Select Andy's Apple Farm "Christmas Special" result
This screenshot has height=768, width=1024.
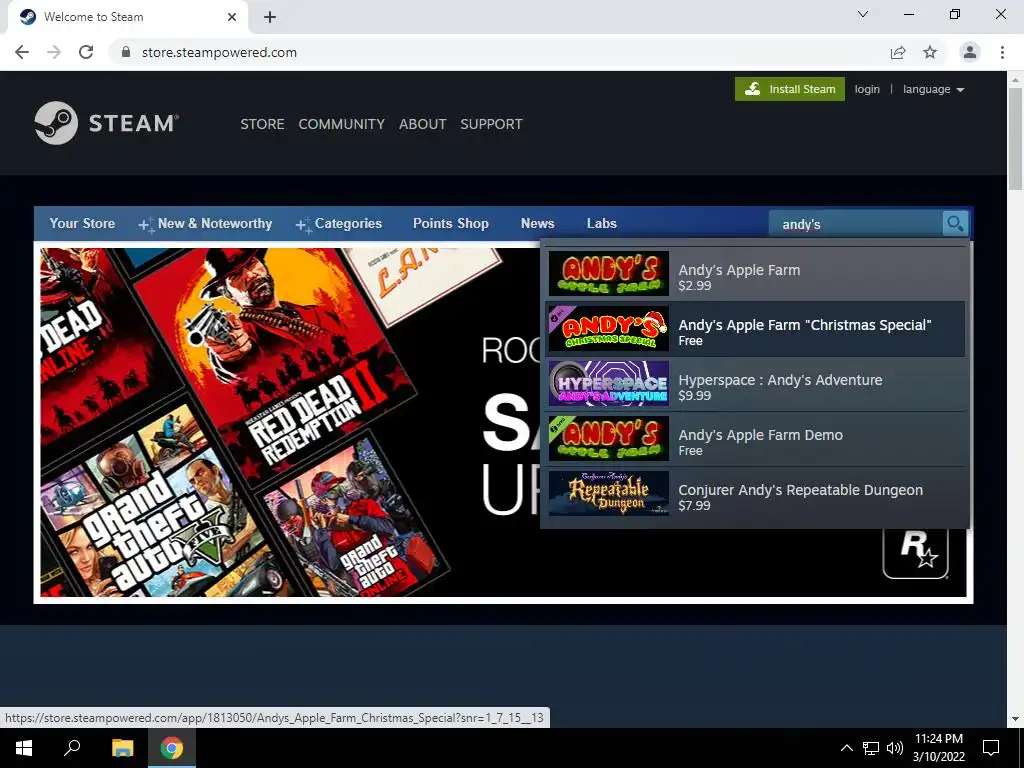(x=756, y=328)
